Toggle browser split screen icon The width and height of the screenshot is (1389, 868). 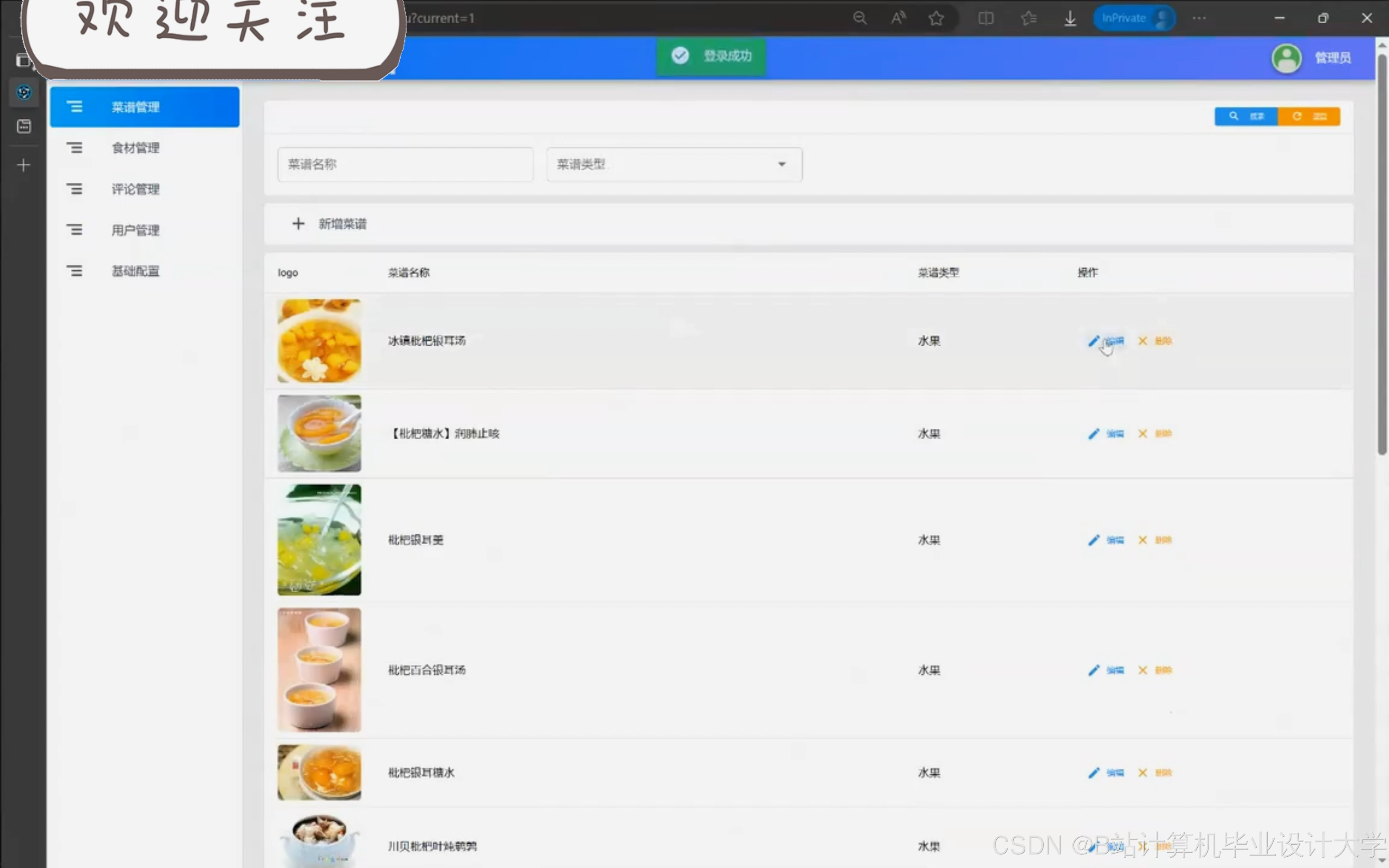pyautogui.click(x=985, y=18)
